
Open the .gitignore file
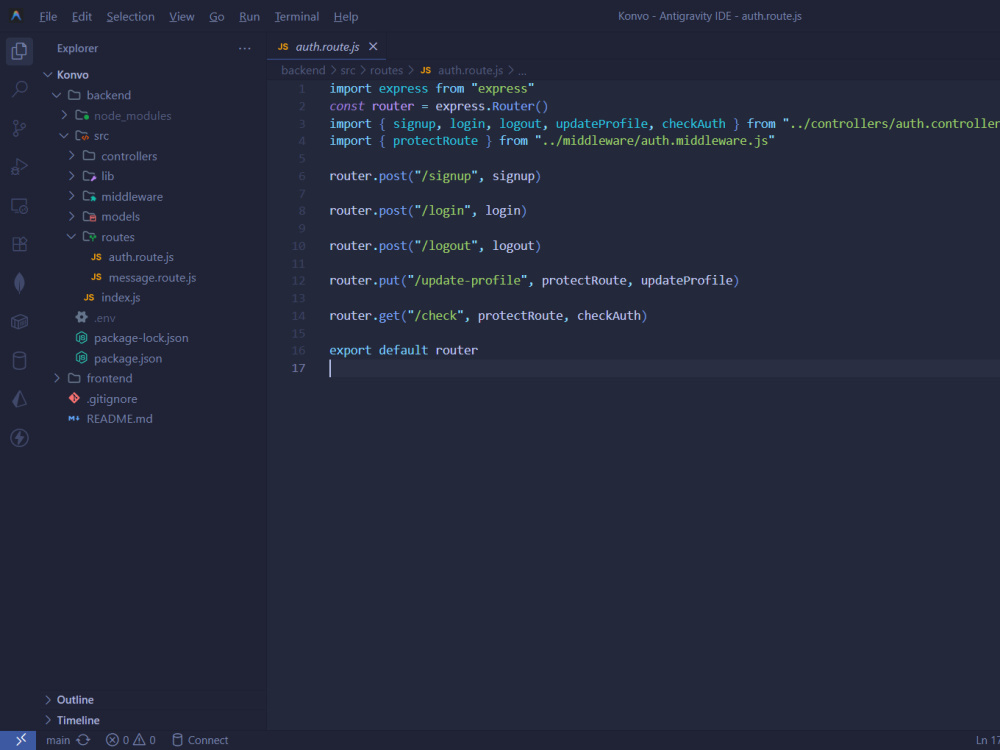click(x=112, y=399)
